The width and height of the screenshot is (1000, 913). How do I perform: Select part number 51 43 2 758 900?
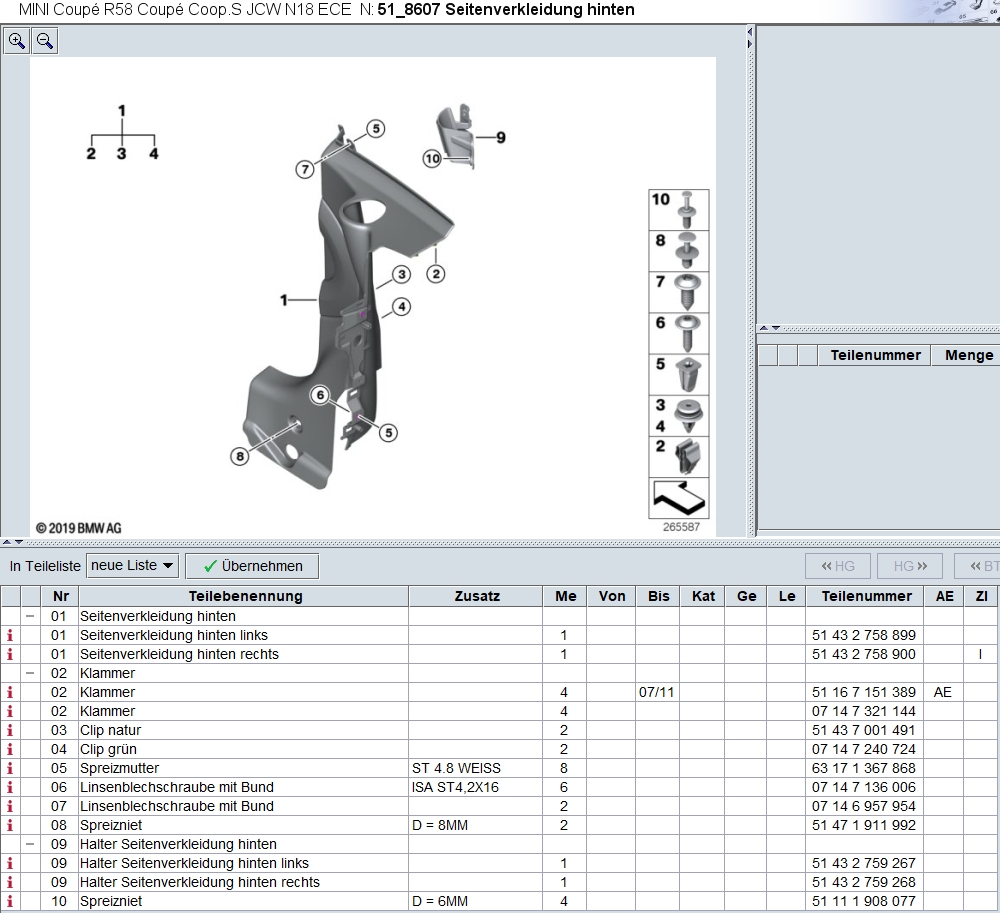863,654
